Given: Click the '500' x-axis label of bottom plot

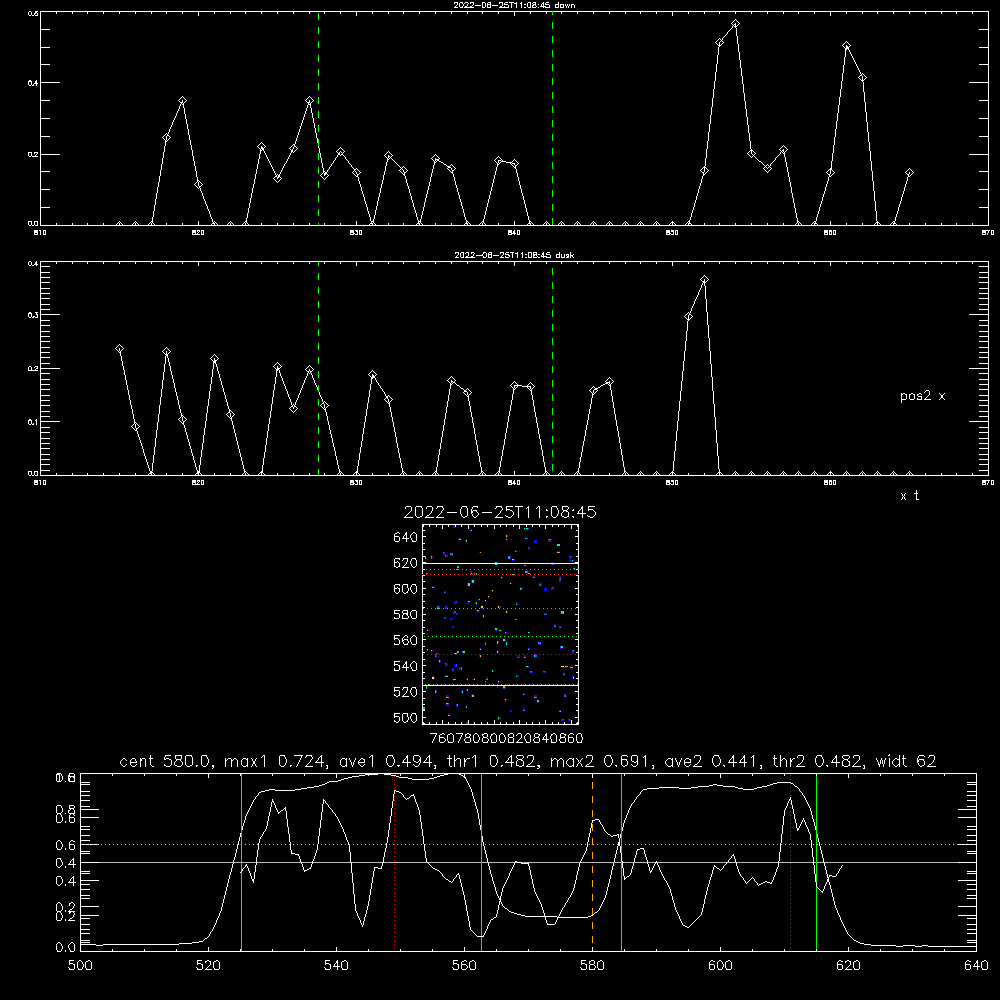Looking at the screenshot, I should pyautogui.click(x=80, y=966).
